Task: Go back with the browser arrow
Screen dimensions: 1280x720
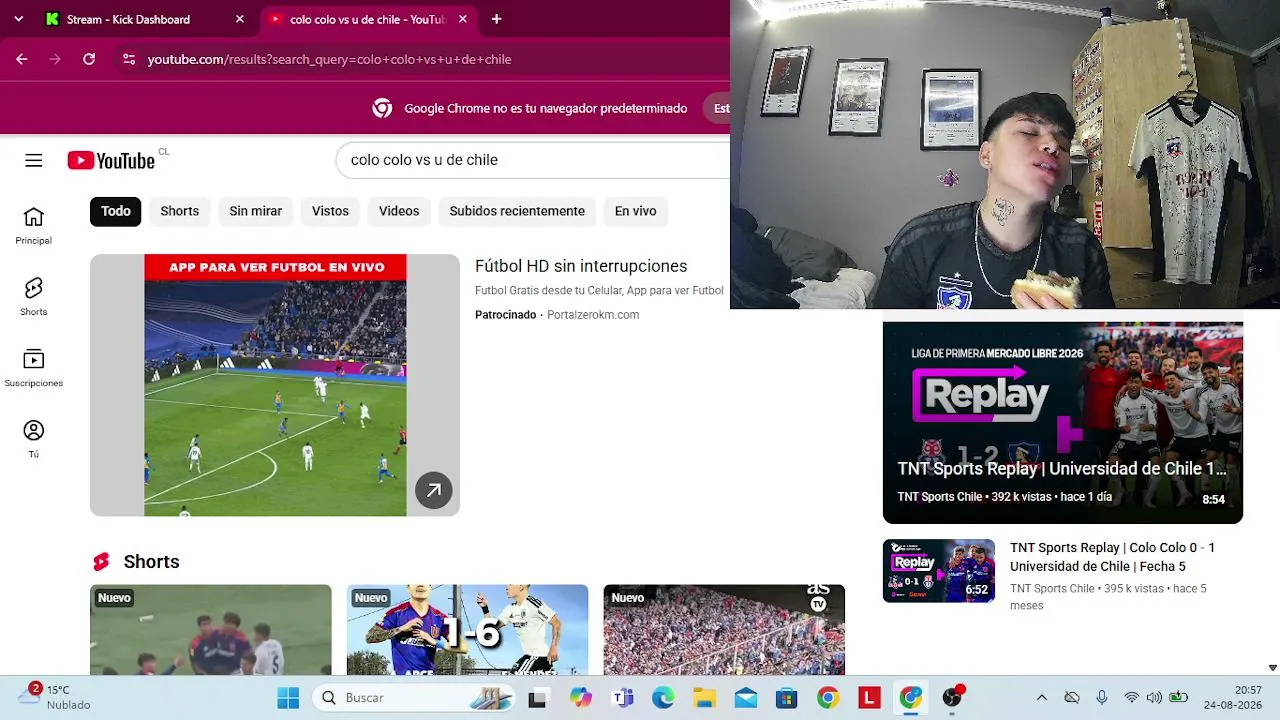Action: pos(22,59)
